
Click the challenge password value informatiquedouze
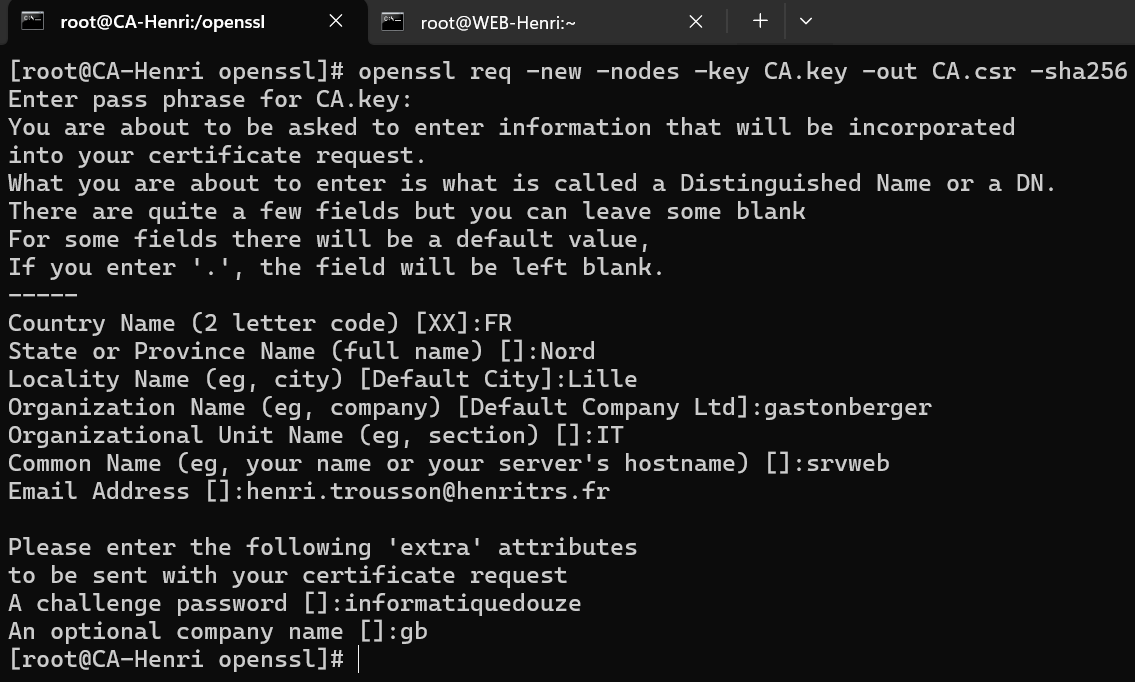[463, 603]
